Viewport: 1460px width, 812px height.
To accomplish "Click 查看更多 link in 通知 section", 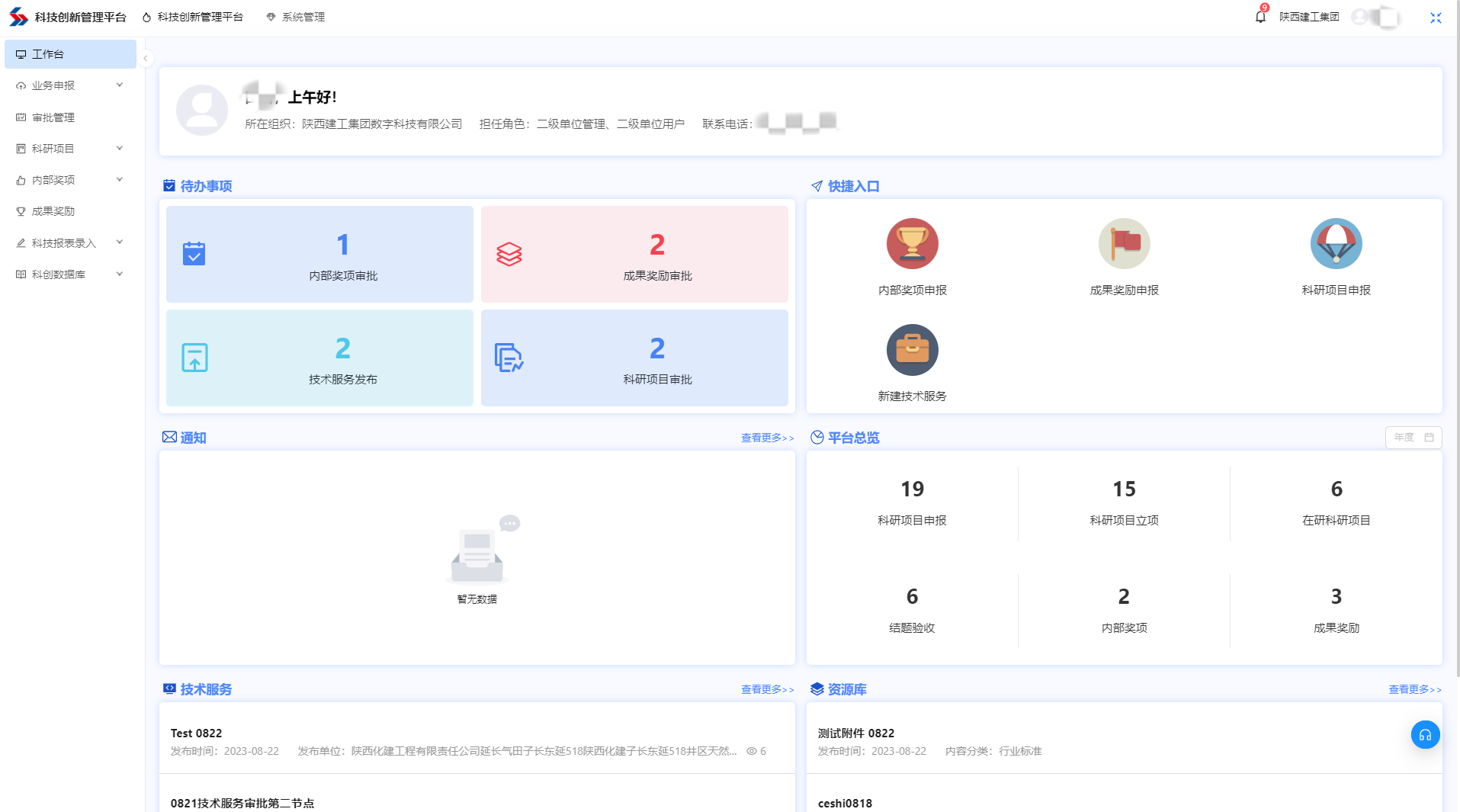I will (x=767, y=438).
